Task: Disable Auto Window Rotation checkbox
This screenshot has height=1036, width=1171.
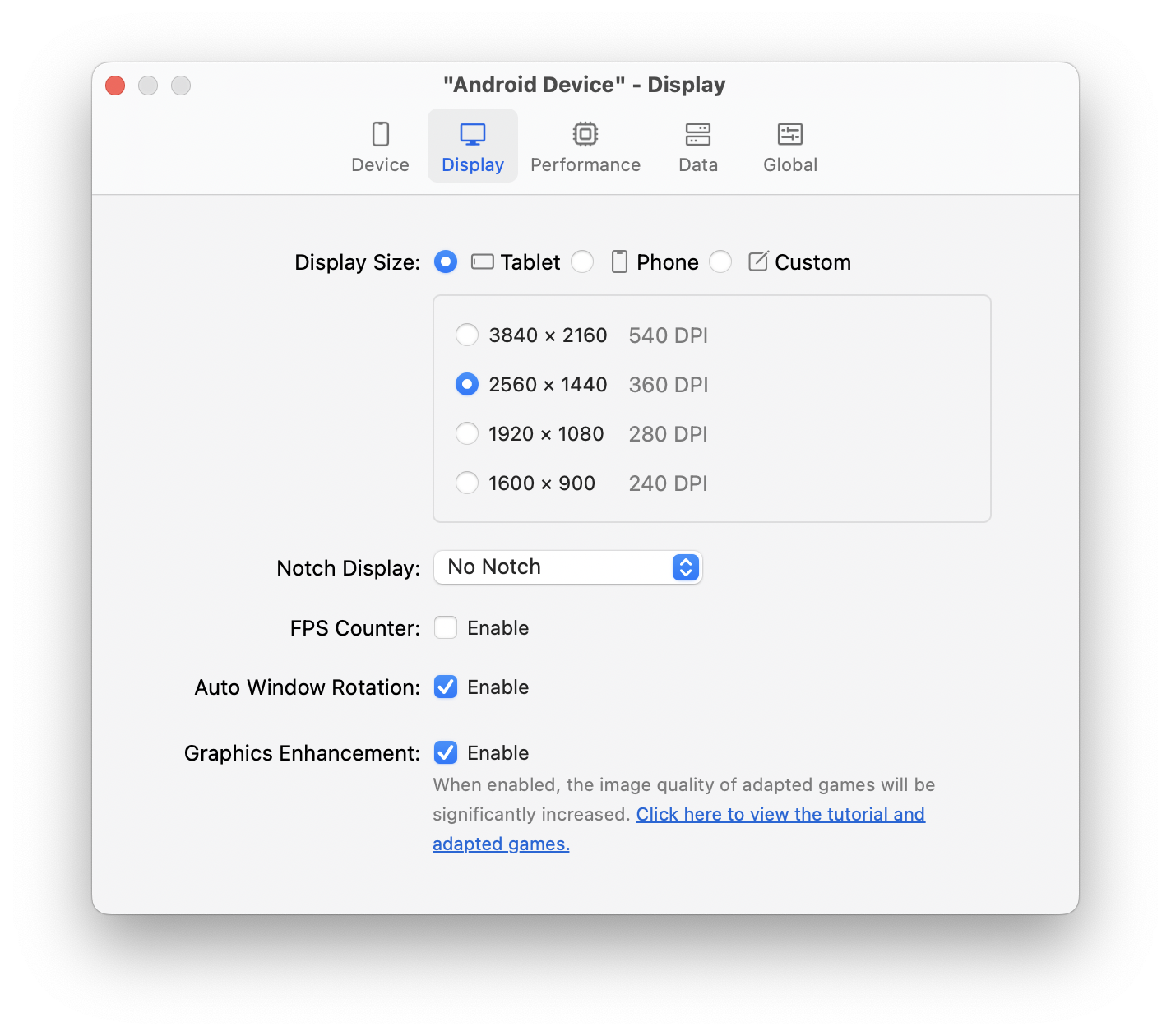Action: pyautogui.click(x=446, y=687)
